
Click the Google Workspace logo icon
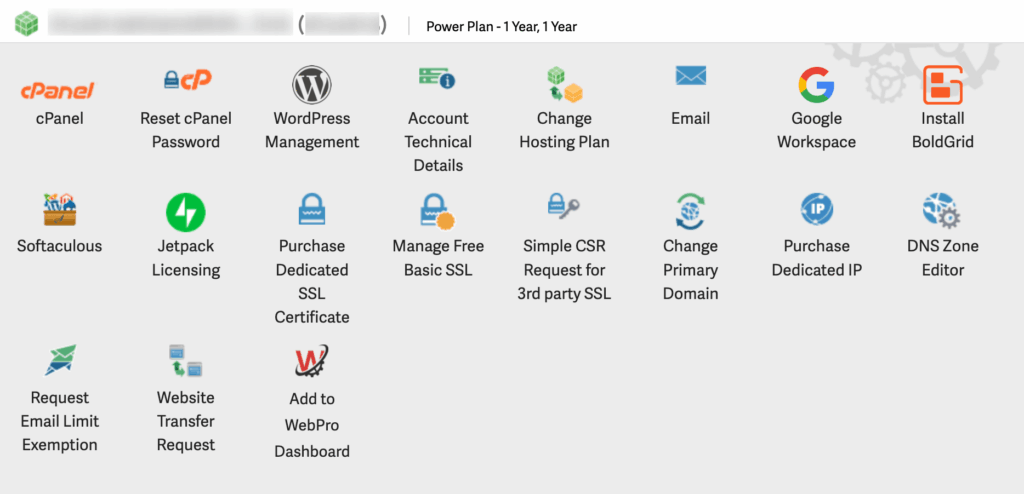[x=816, y=85]
